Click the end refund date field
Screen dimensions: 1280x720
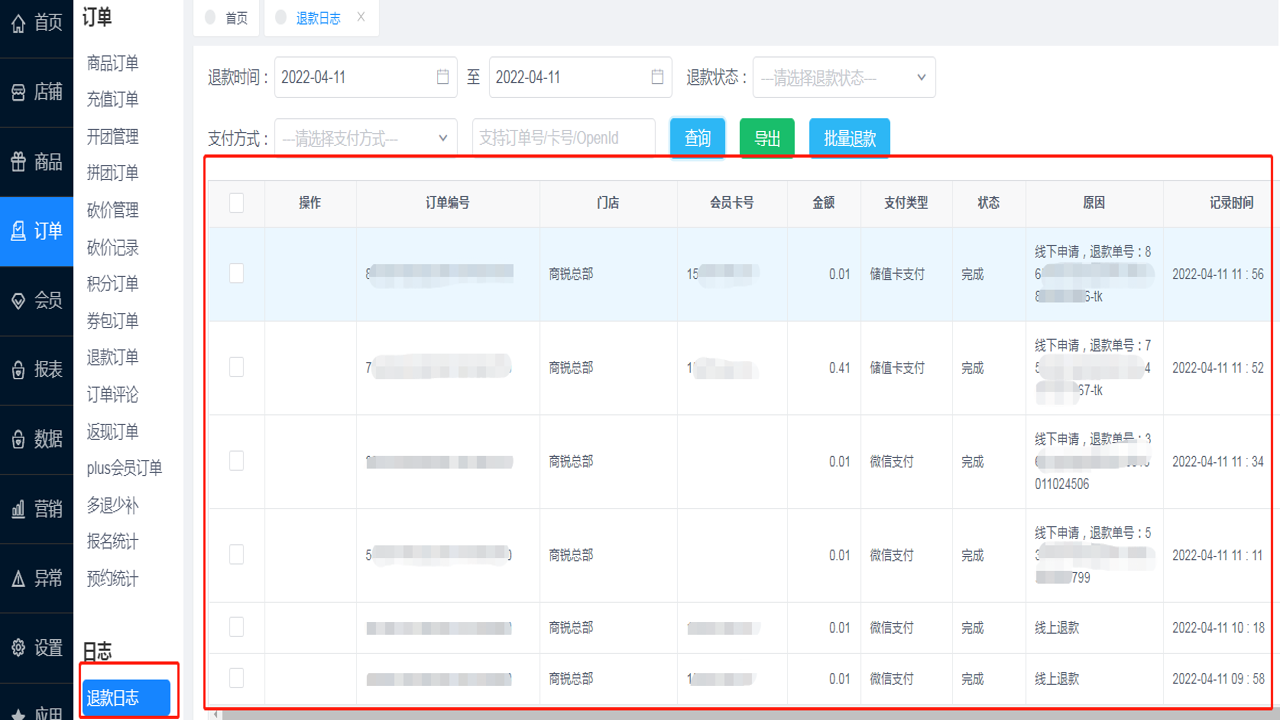[x=580, y=77]
